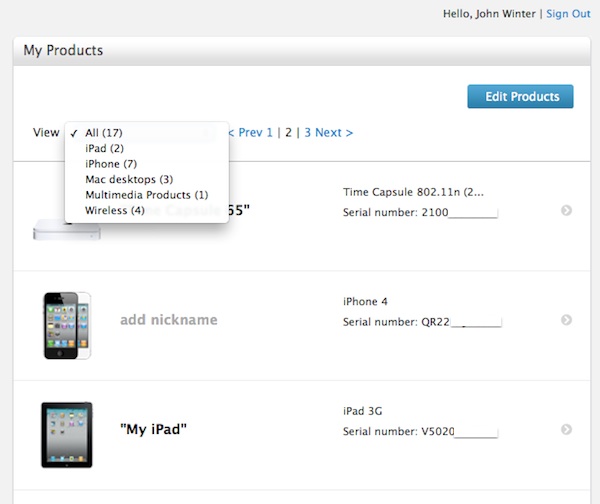600x504 pixels.
Task: Go to the Next page link
Action: [334, 132]
